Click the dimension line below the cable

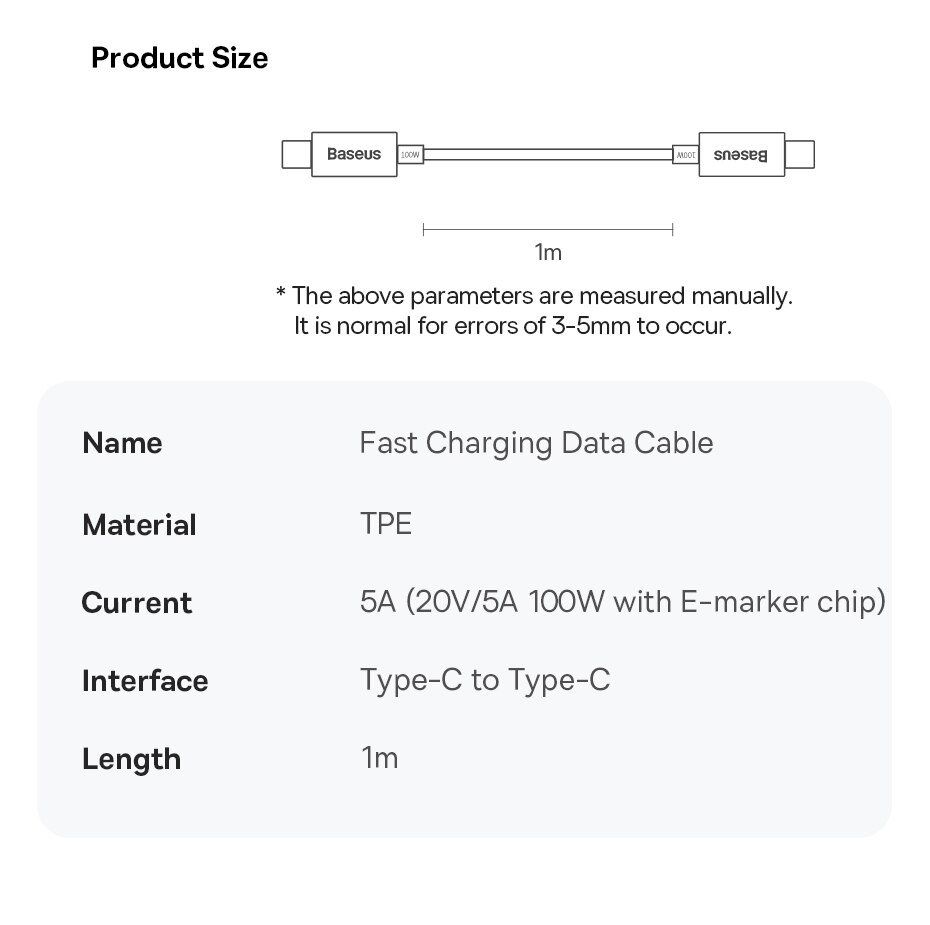(548, 229)
